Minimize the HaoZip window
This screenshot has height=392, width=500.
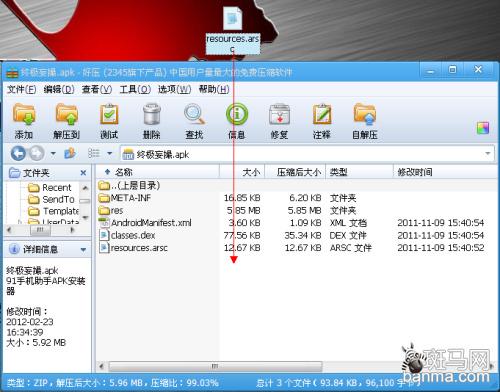(431, 71)
